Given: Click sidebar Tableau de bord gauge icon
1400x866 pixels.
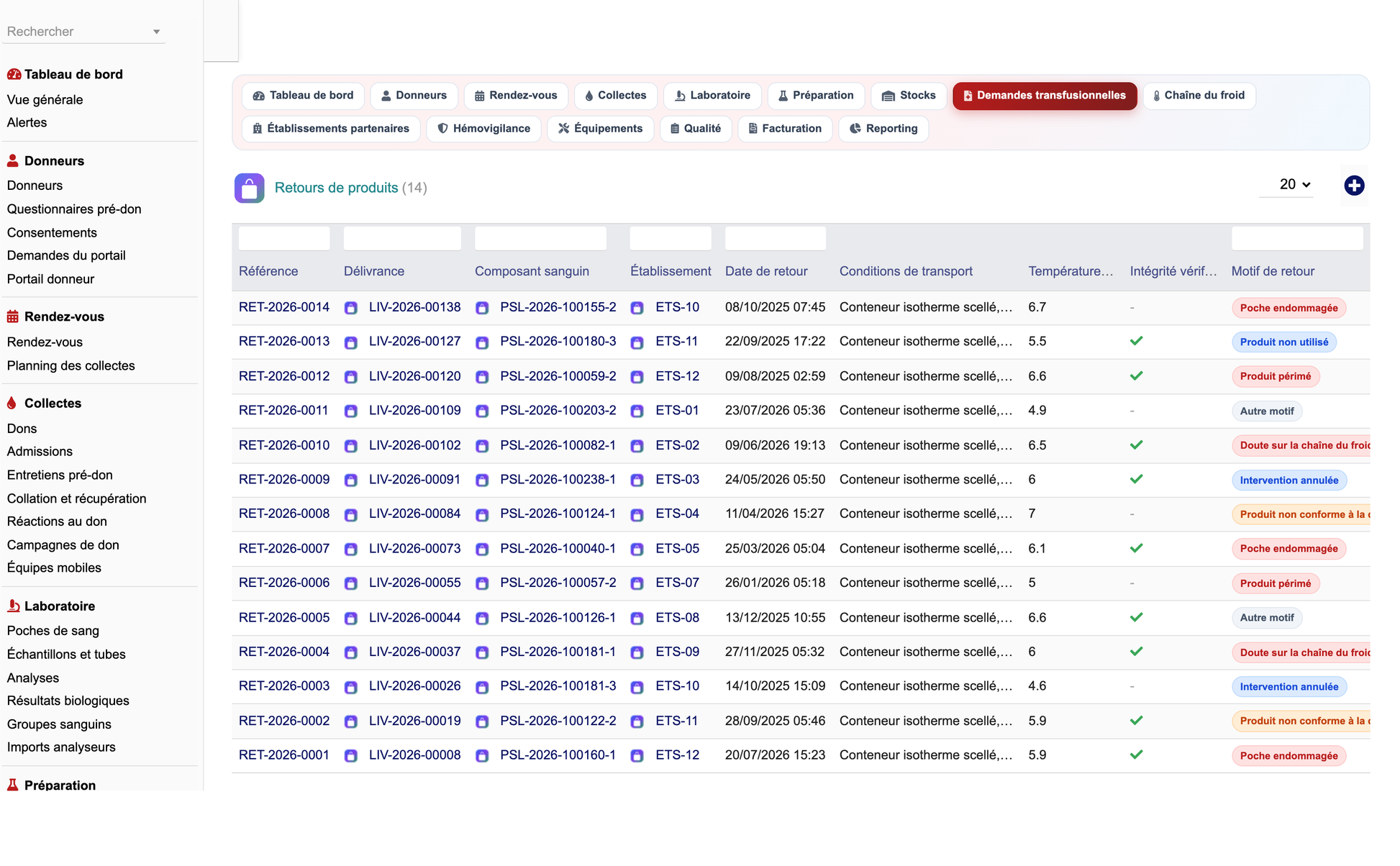Looking at the screenshot, I should (14, 74).
